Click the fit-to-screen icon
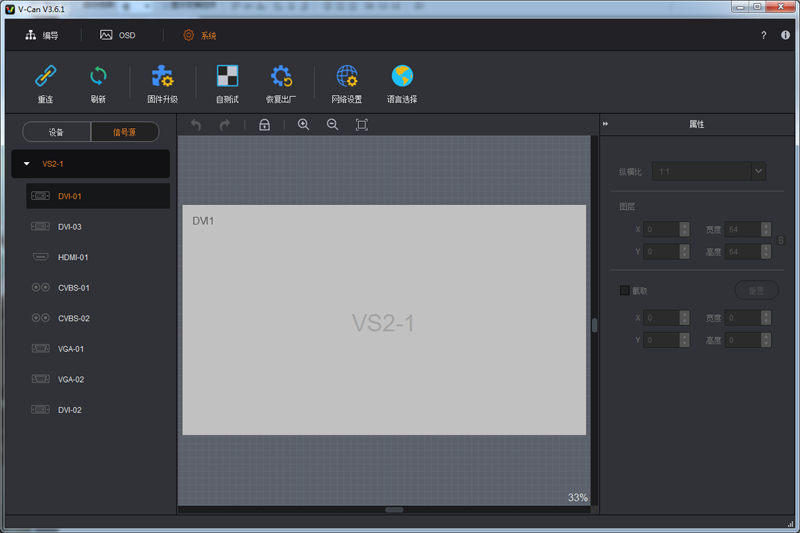 (362, 125)
